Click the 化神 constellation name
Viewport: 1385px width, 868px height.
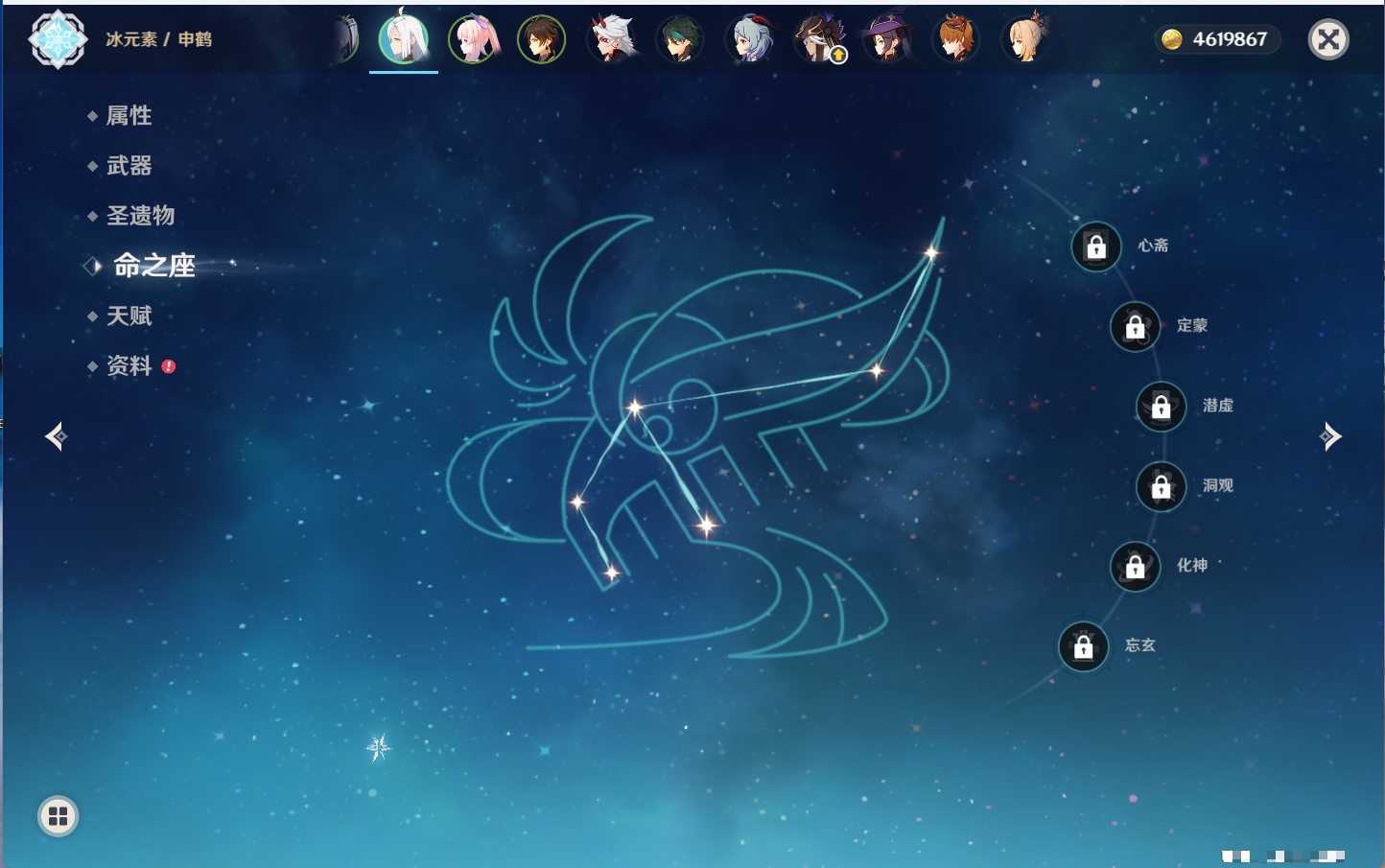click(x=1192, y=565)
